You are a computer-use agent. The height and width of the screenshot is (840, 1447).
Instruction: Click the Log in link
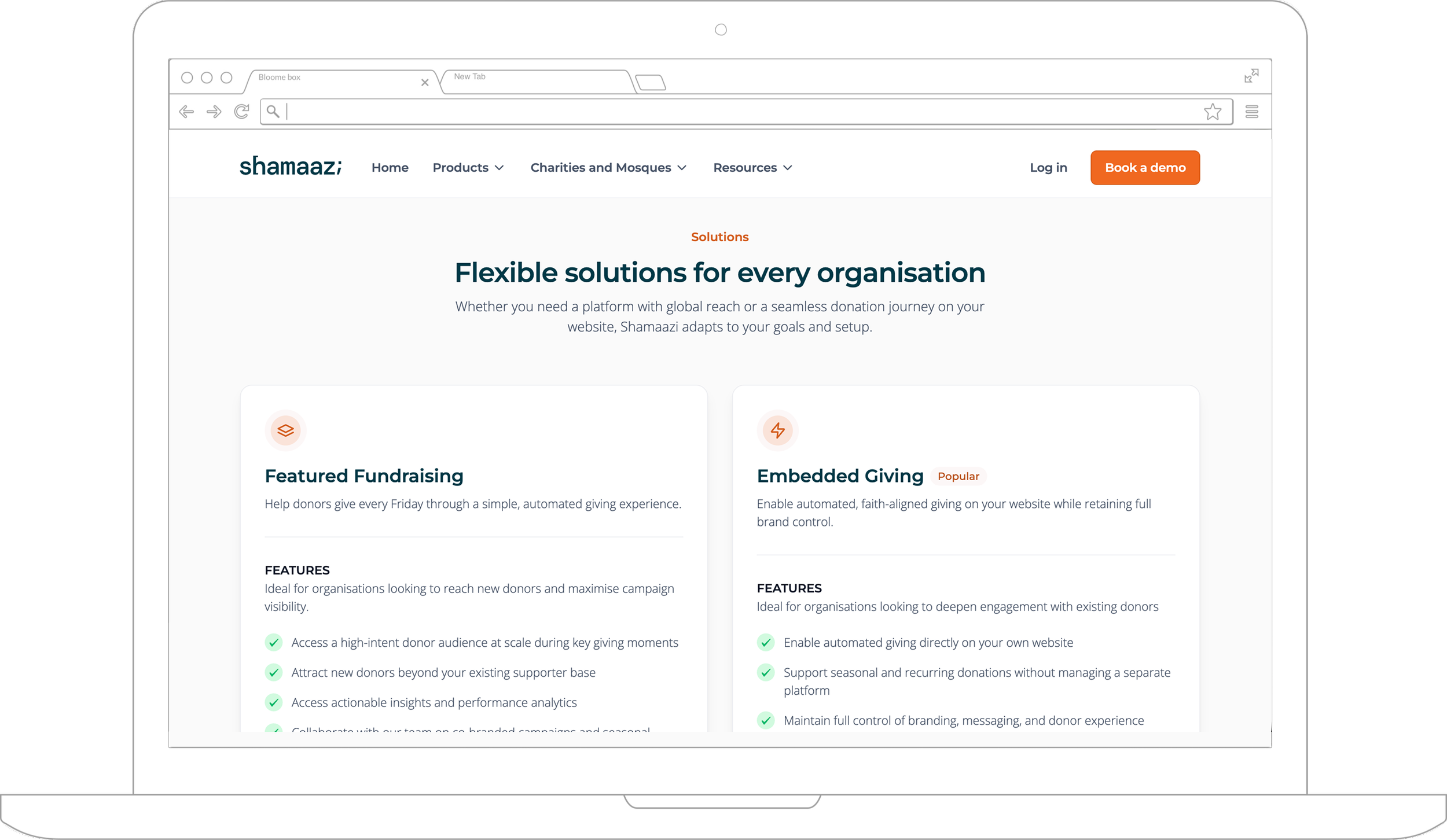click(1048, 168)
